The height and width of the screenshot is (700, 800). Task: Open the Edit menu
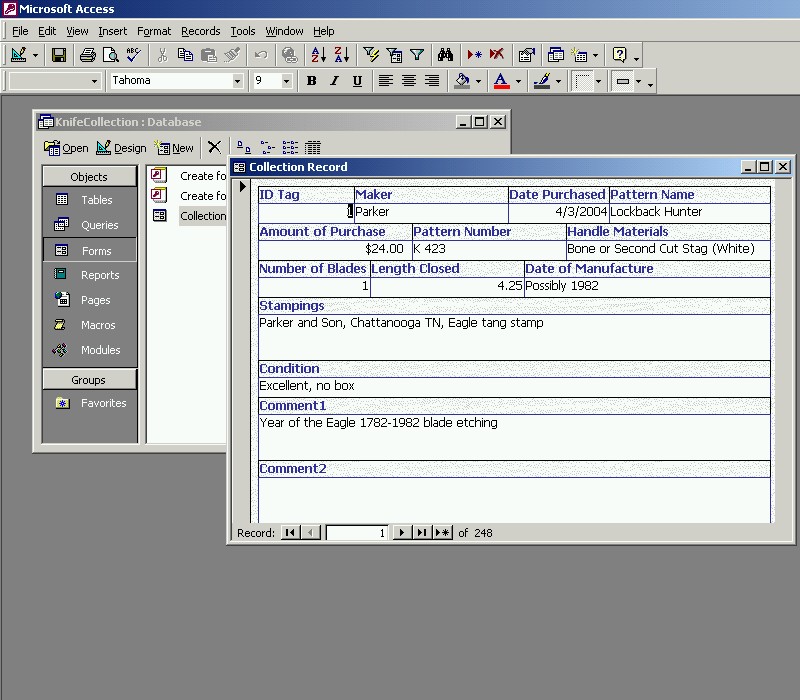pos(47,31)
